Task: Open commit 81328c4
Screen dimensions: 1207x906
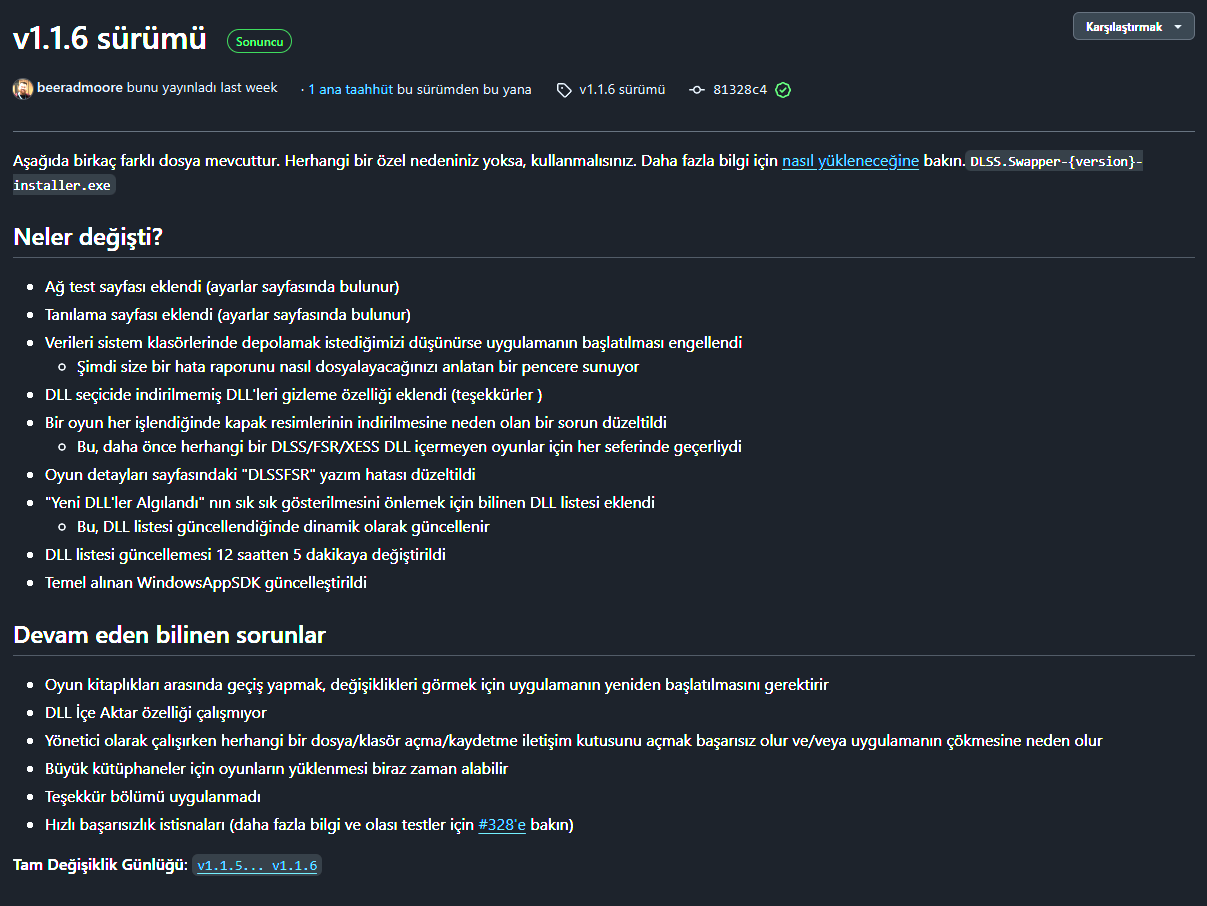Action: point(740,89)
